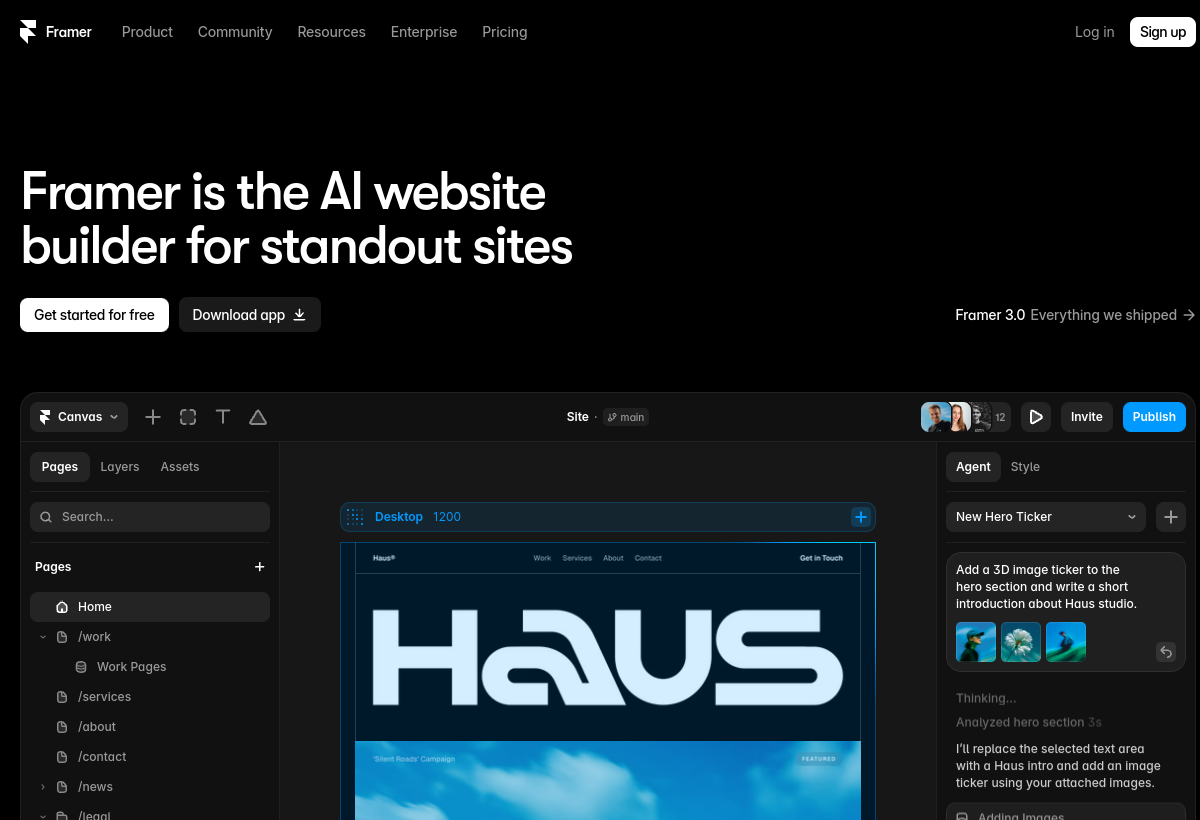1200x820 pixels.
Task: Click the Desktop breakpoint label
Action: 399,517
